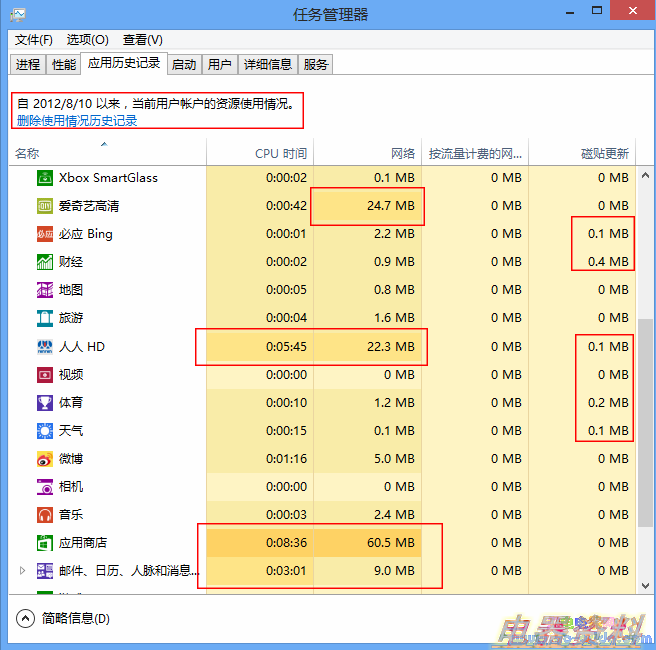Viewport: 656px width, 650px height.
Task: Select the 财经 finance app icon
Action: 45,262
